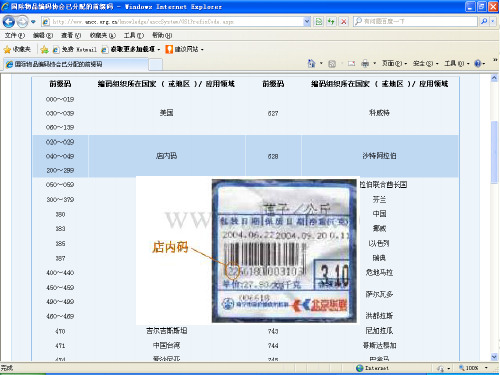500x375 pixels.
Task: Open the 免费 Hotmail favorites link
Action: [75, 50]
